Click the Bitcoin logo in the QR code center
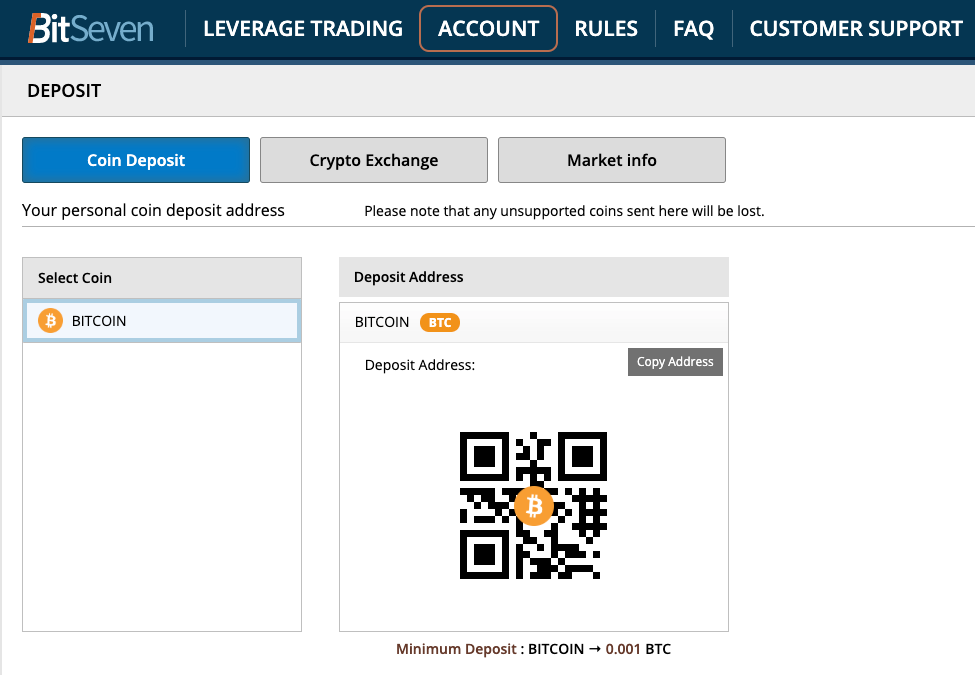The width and height of the screenshot is (975, 675). (534, 506)
